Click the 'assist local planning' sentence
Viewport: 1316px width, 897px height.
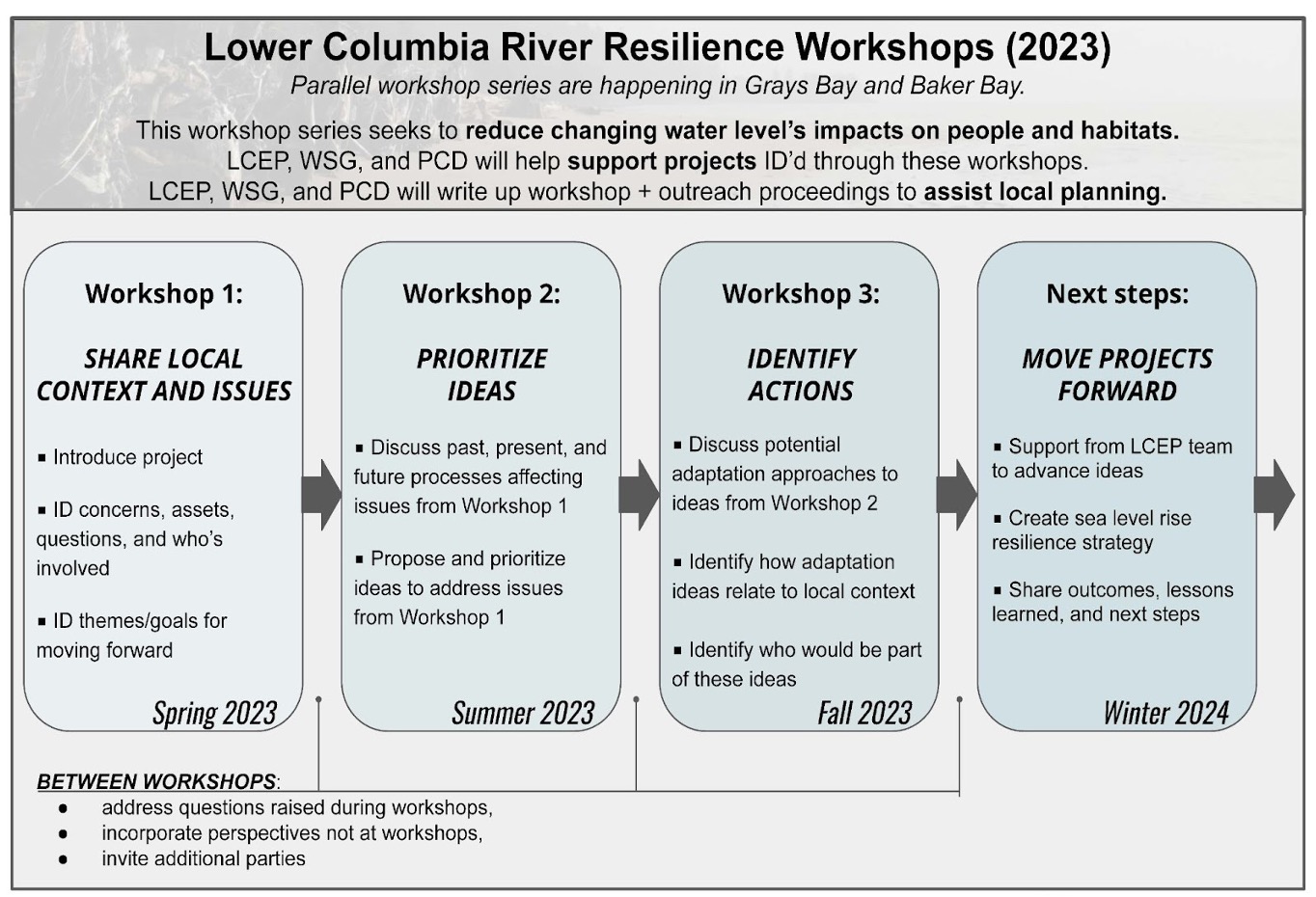point(657,191)
